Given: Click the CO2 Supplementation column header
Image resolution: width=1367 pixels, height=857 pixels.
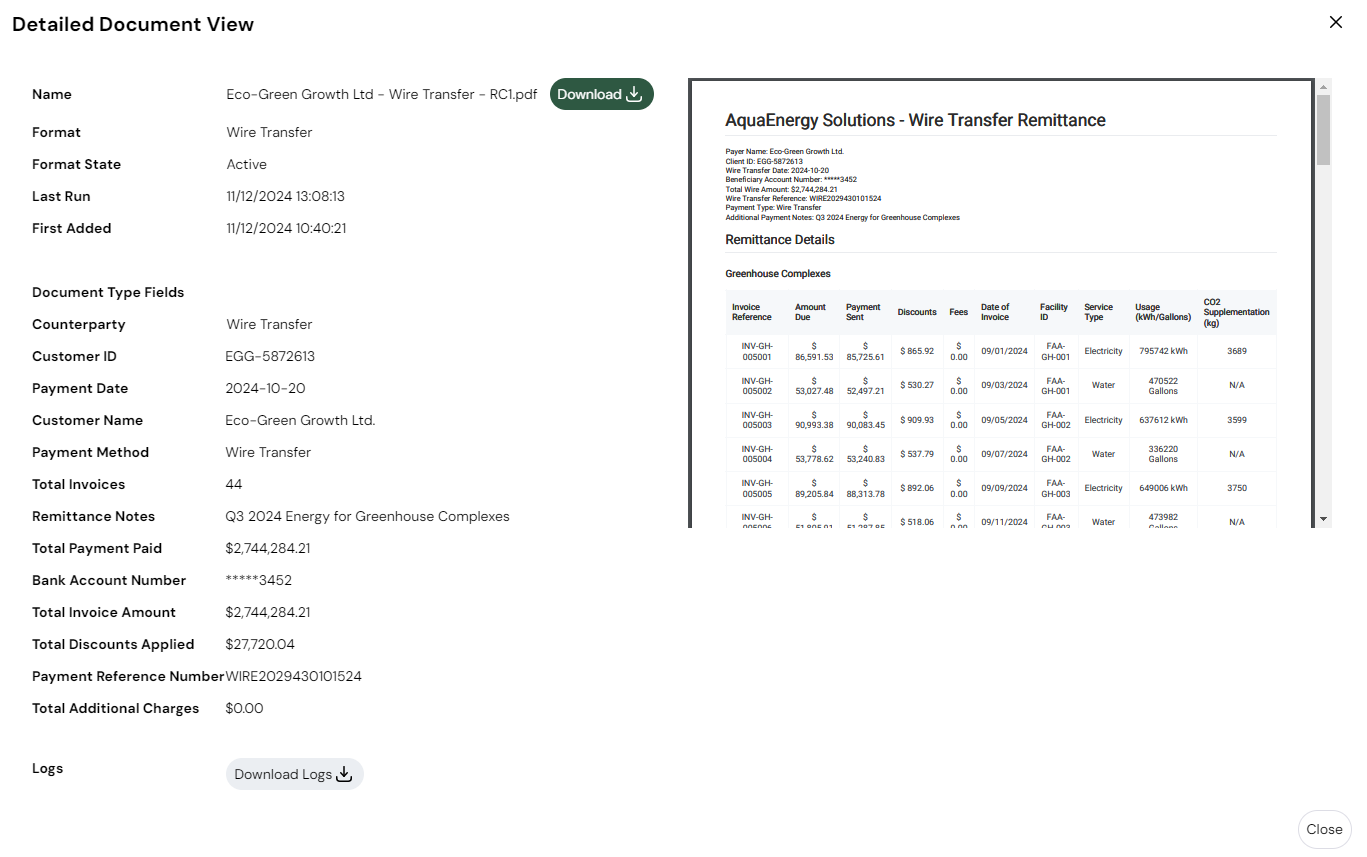Looking at the screenshot, I should point(1236,312).
